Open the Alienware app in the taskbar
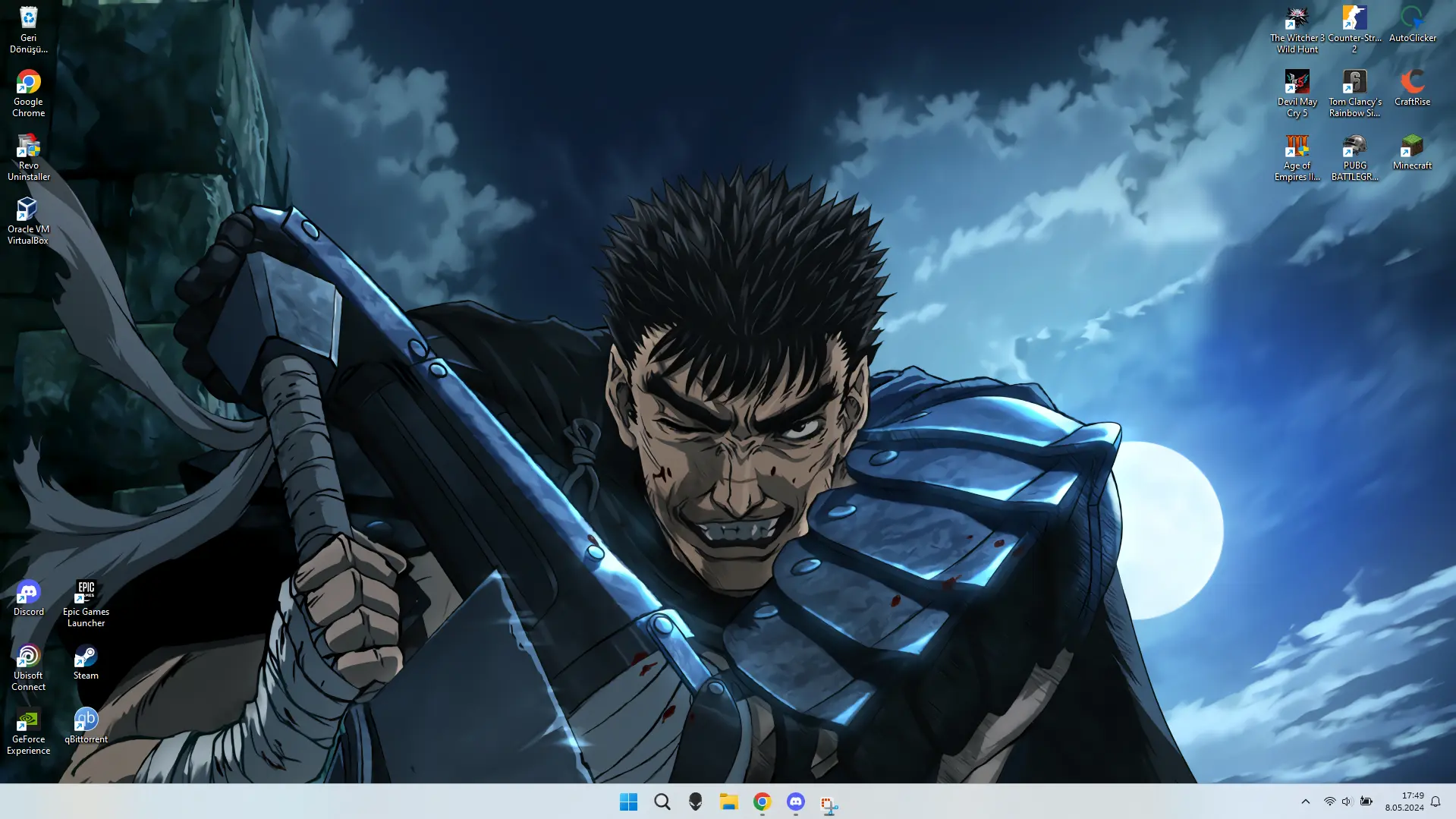 (695, 802)
